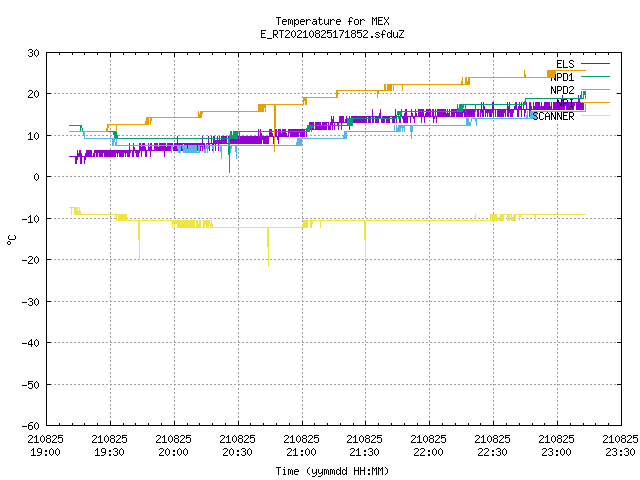Image resolution: width=640 pixels, height=480 pixels.
Task: Click the yellow SCANNER legend line sample
Action: pos(595,116)
